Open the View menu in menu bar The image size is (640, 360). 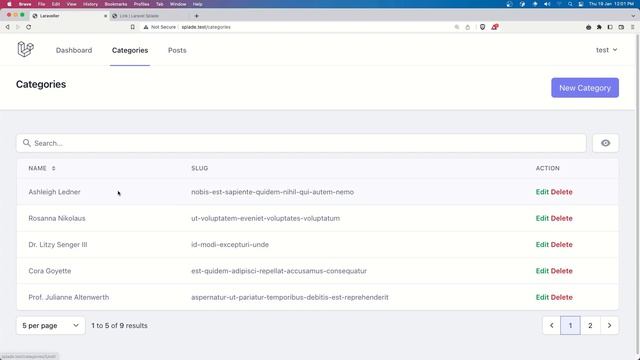tap(71, 4)
